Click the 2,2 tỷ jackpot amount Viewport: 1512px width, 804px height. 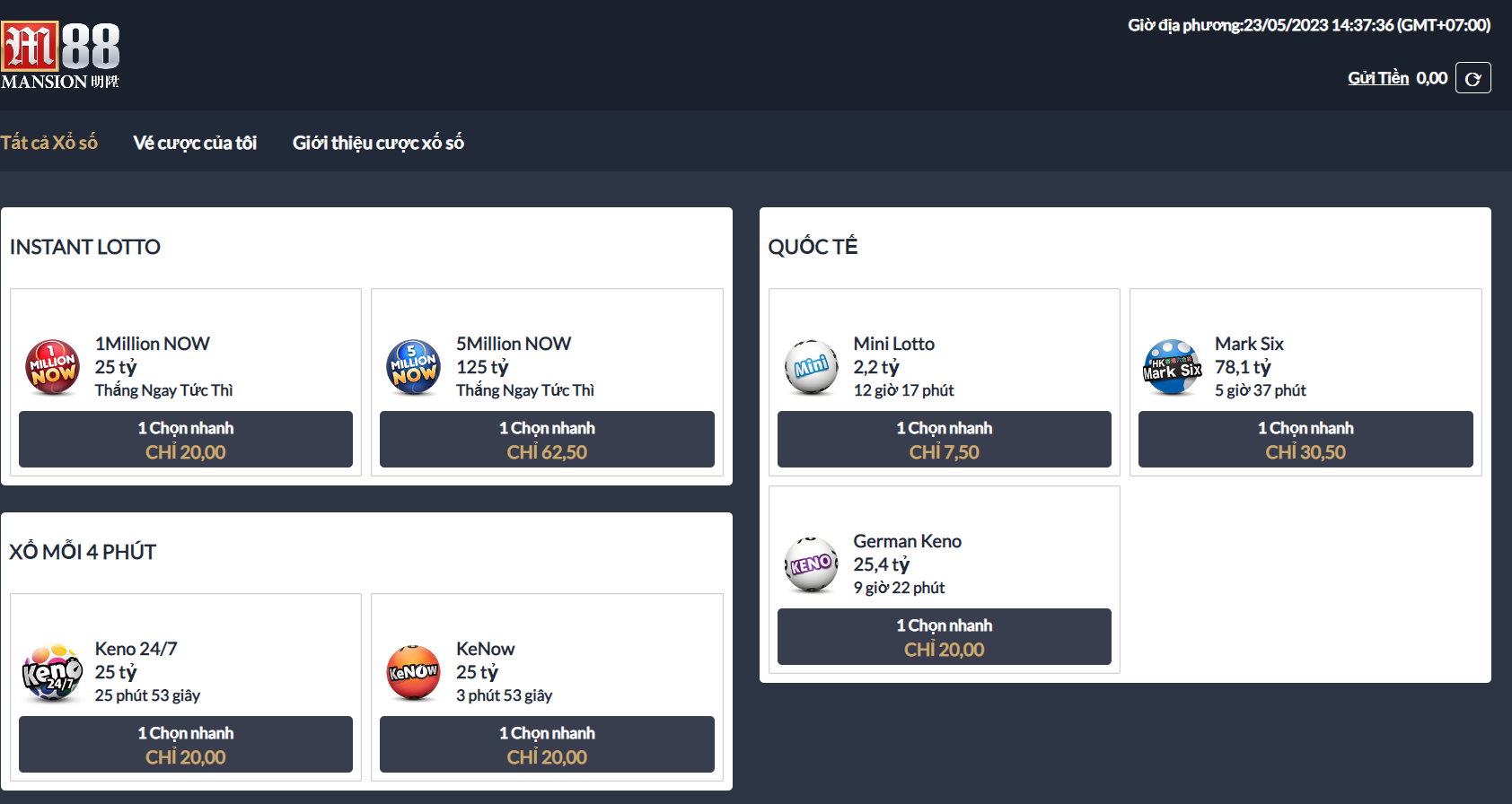click(876, 367)
